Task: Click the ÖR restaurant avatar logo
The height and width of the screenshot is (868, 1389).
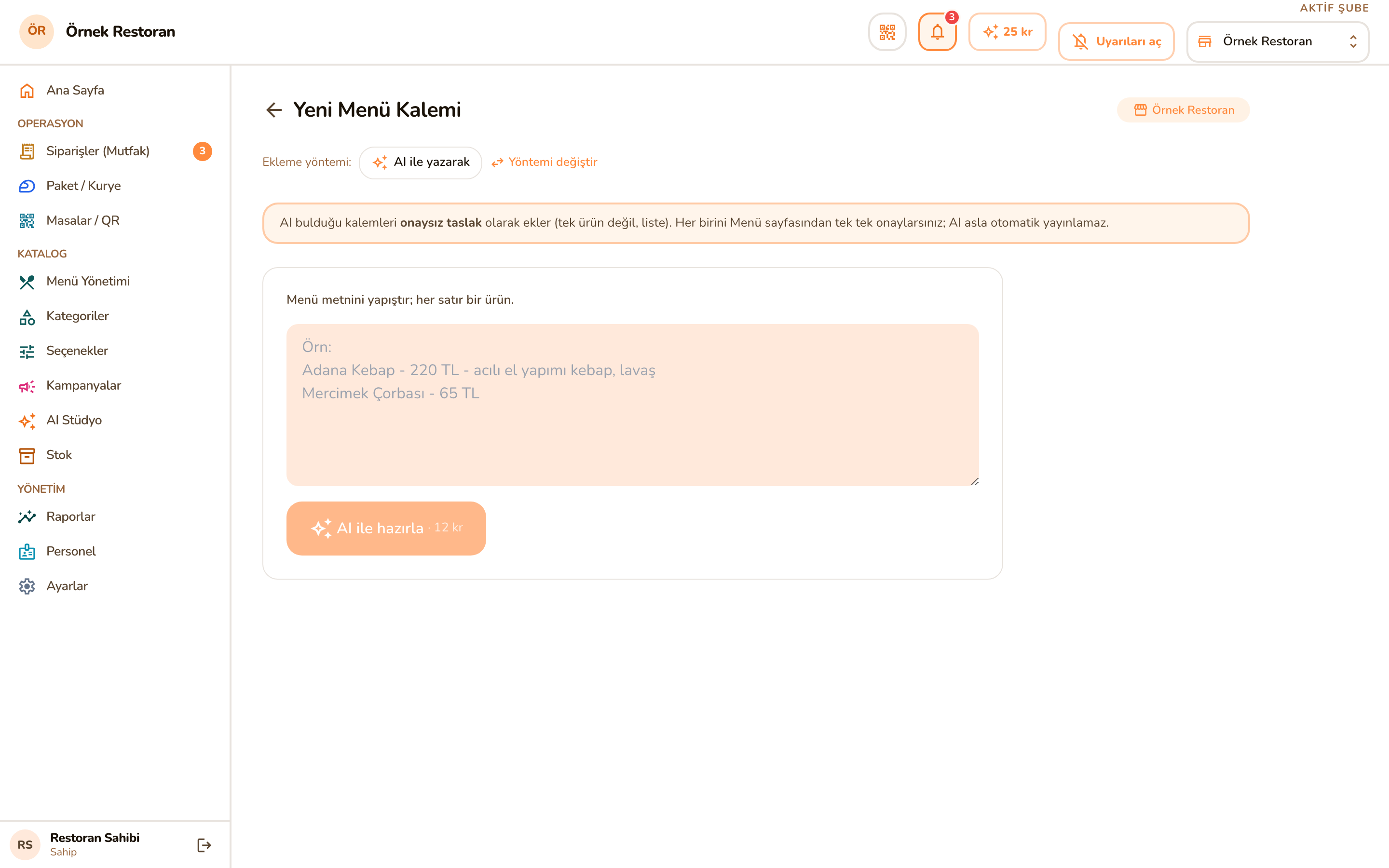Action: click(x=37, y=31)
